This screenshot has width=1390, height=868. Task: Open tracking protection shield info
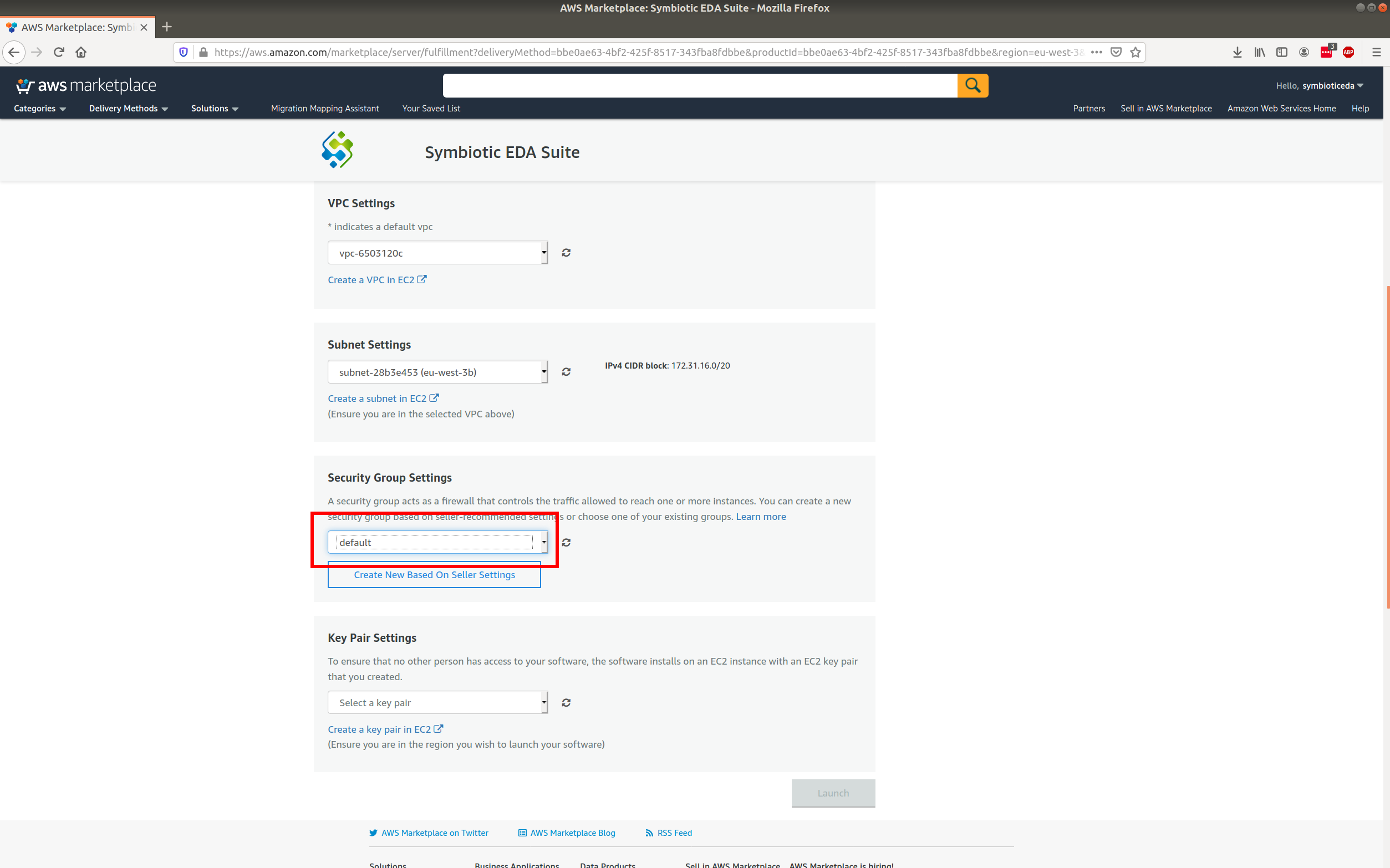[x=184, y=52]
